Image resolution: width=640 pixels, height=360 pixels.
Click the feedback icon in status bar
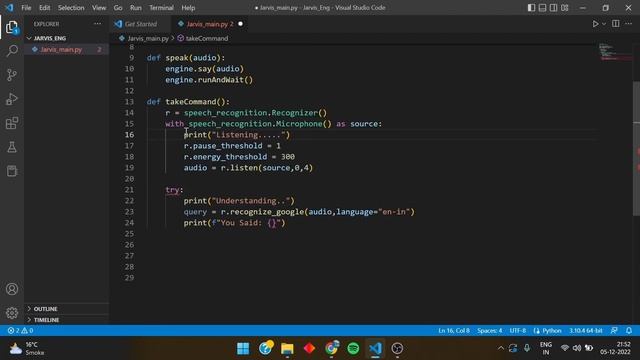pos(614,331)
